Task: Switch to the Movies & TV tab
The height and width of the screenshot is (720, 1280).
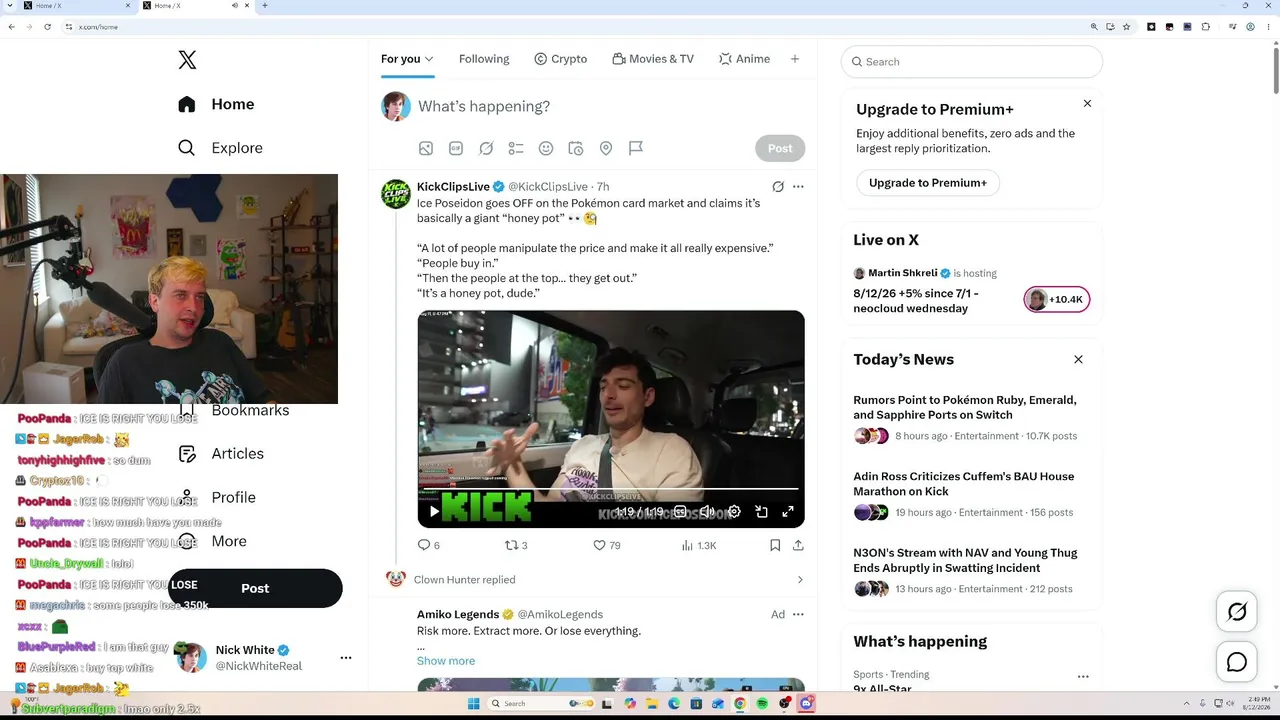Action: pos(653,59)
